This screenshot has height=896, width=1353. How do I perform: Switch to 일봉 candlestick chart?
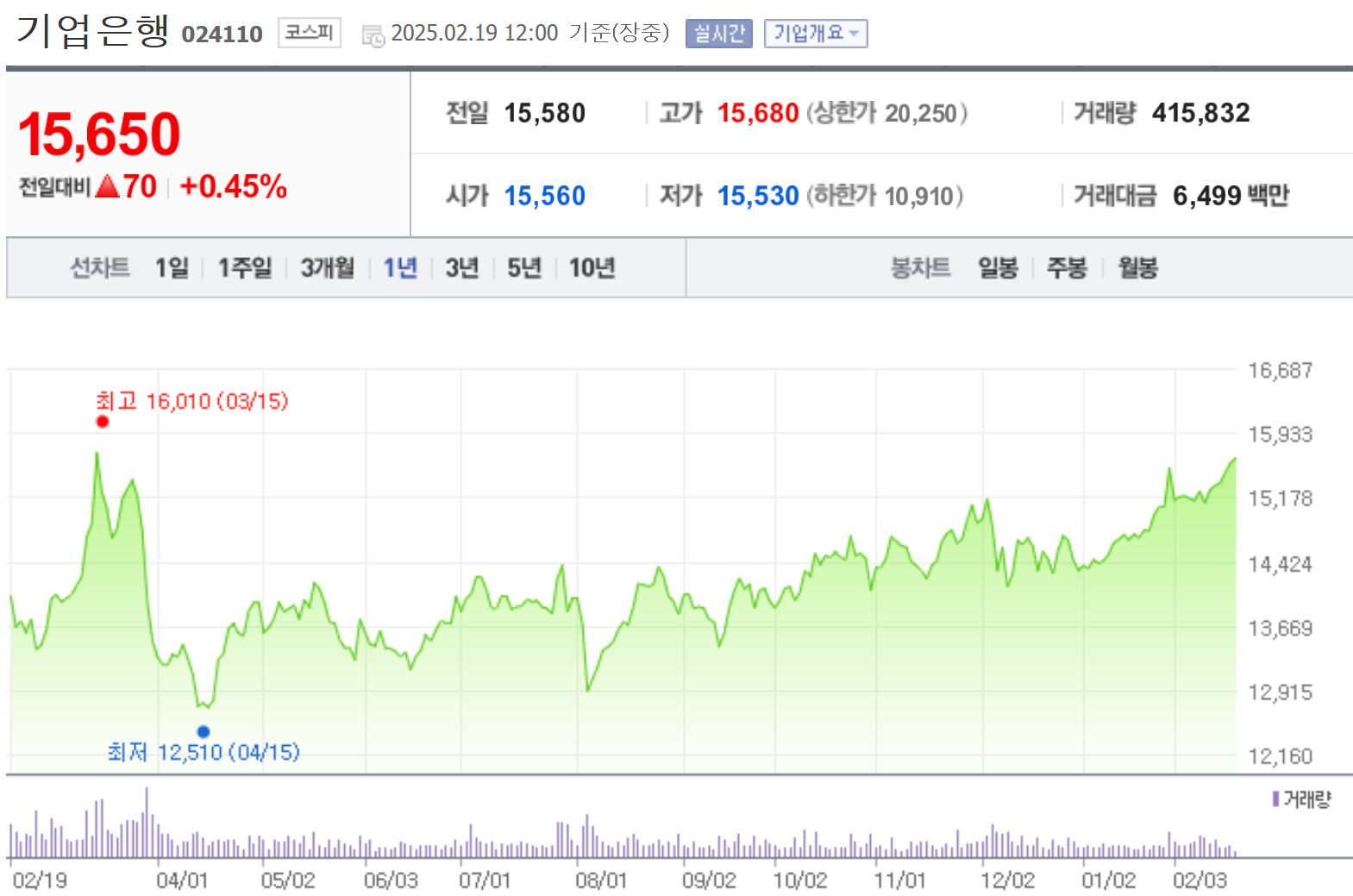click(998, 268)
